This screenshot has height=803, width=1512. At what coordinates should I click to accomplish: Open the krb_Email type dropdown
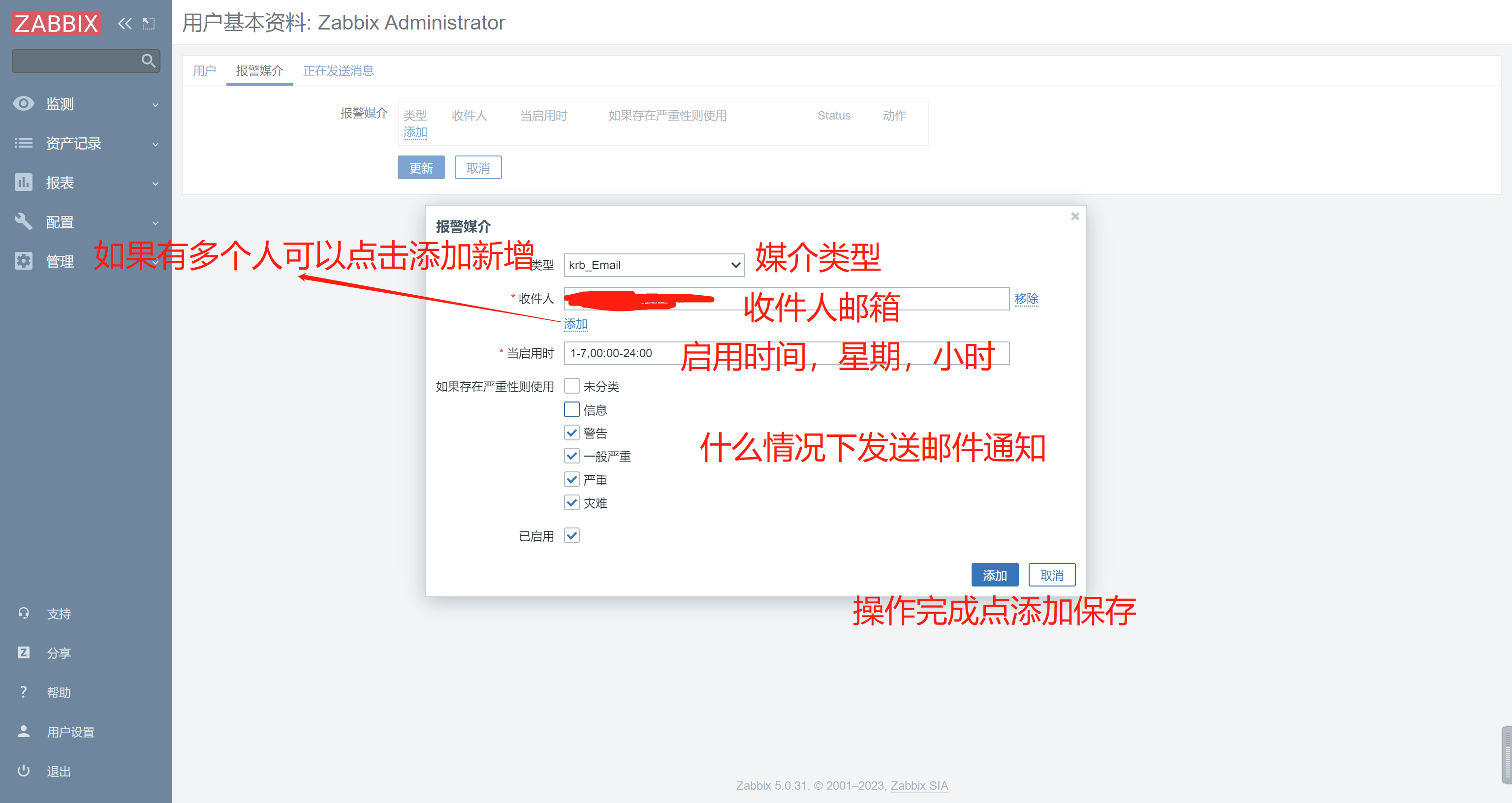[654, 265]
